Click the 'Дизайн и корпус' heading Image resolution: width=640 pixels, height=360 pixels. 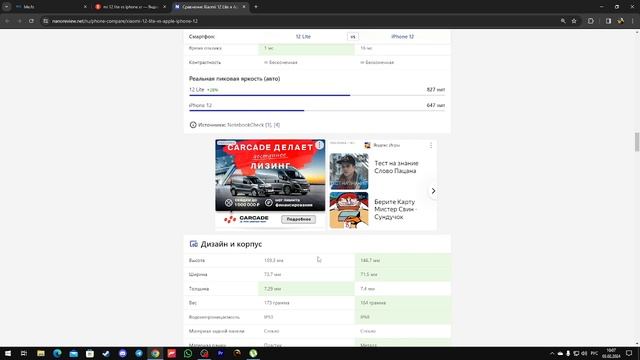(231, 244)
